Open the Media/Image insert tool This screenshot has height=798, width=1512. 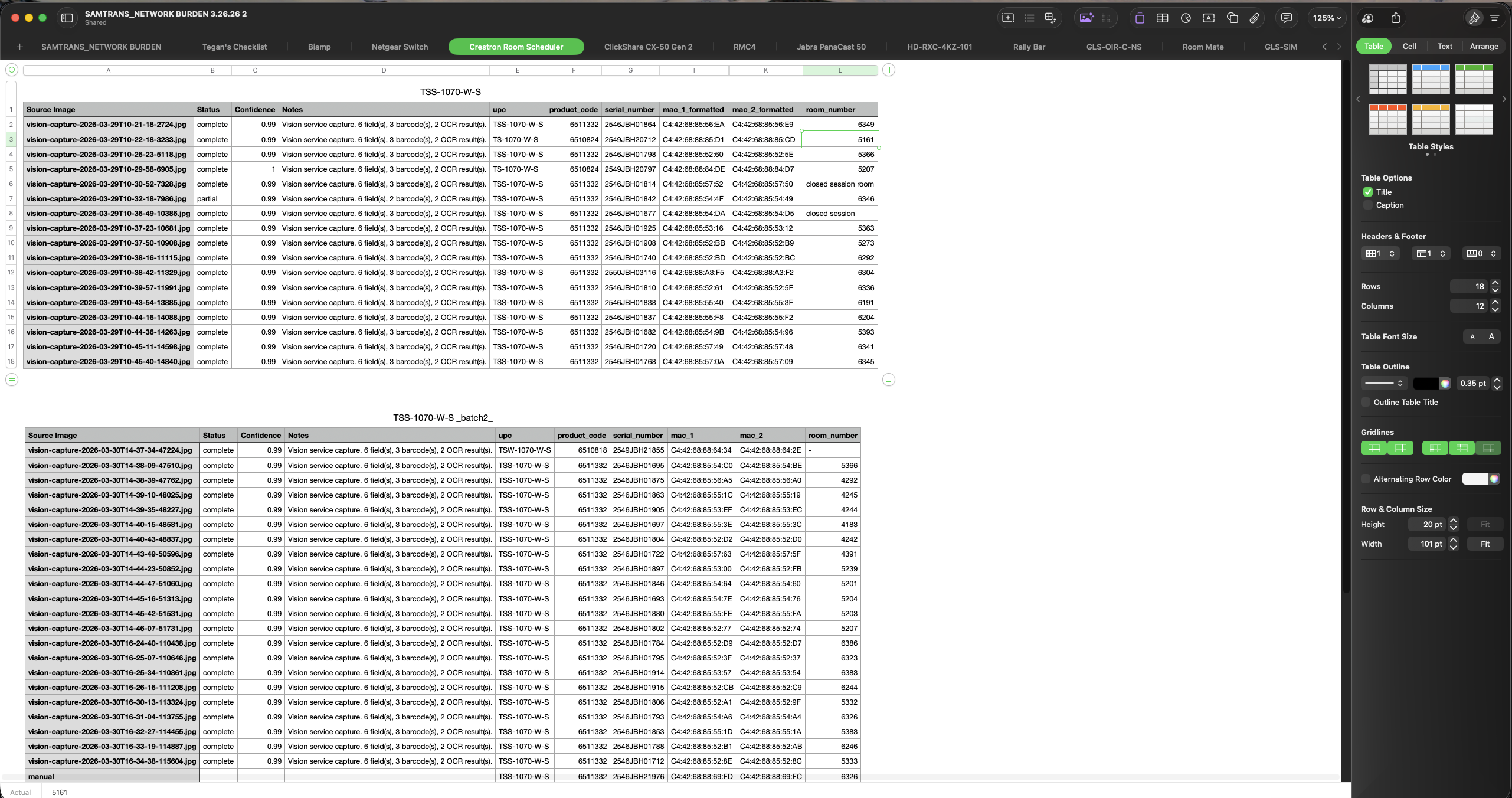1086,18
